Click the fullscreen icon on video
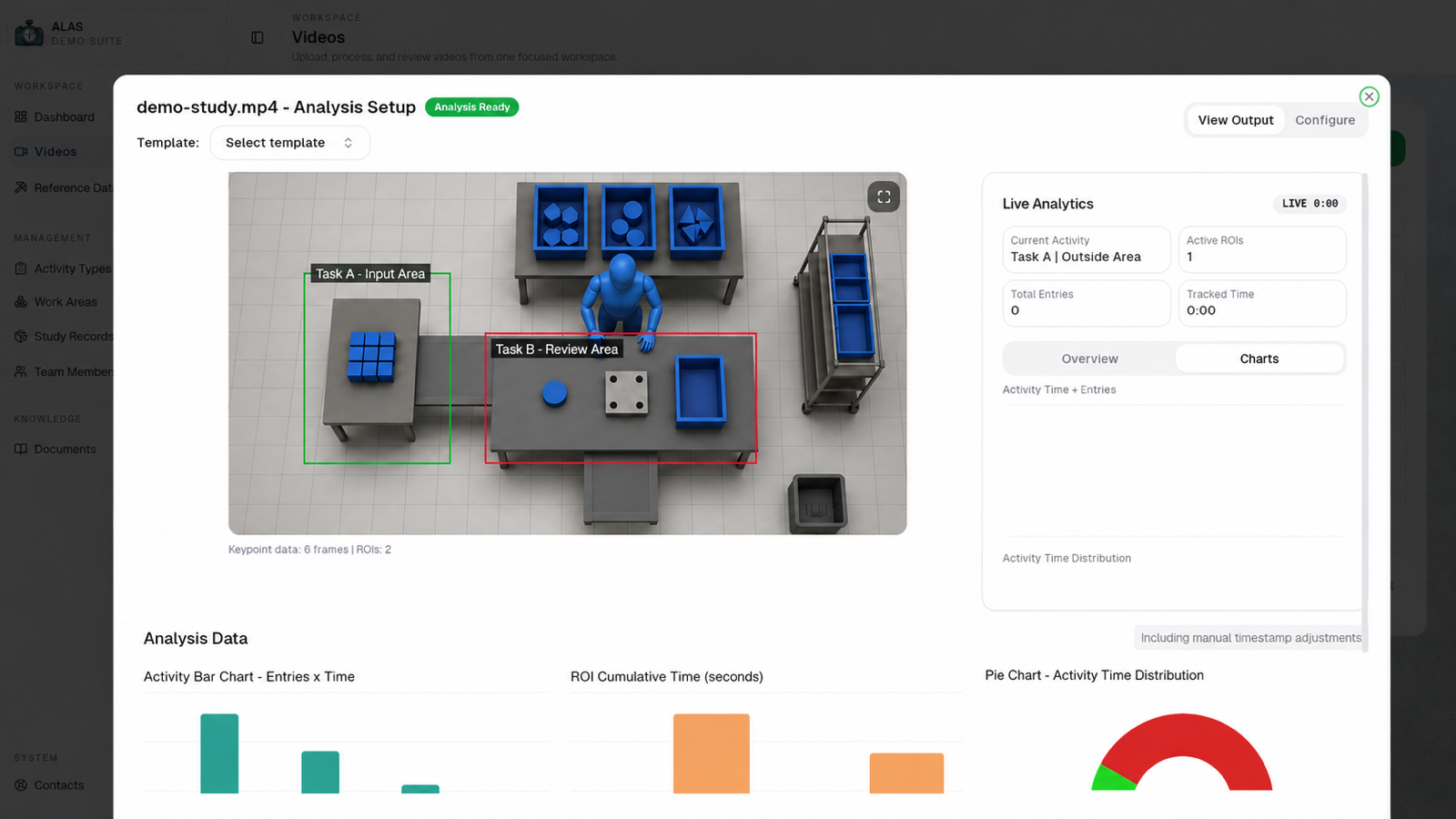This screenshot has width=1456, height=819. [x=884, y=197]
